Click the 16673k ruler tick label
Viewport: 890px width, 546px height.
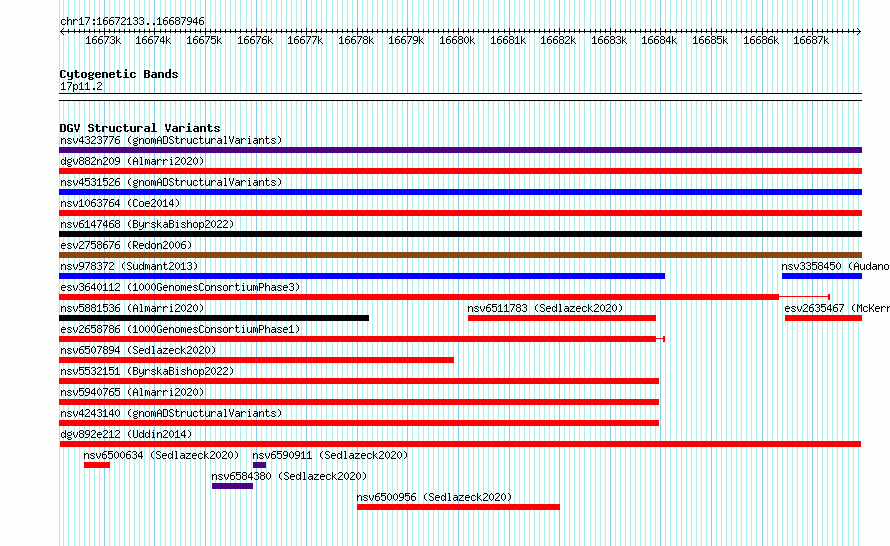(x=103, y=40)
